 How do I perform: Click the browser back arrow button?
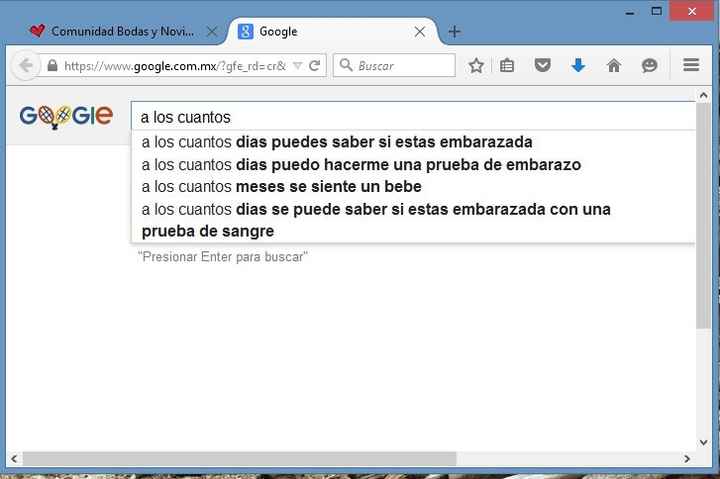[26, 66]
